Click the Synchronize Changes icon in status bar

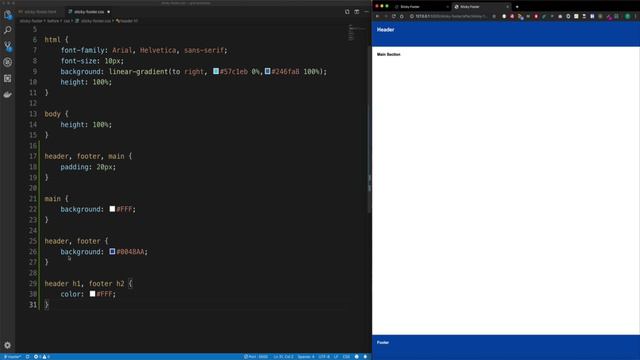tap(27, 357)
